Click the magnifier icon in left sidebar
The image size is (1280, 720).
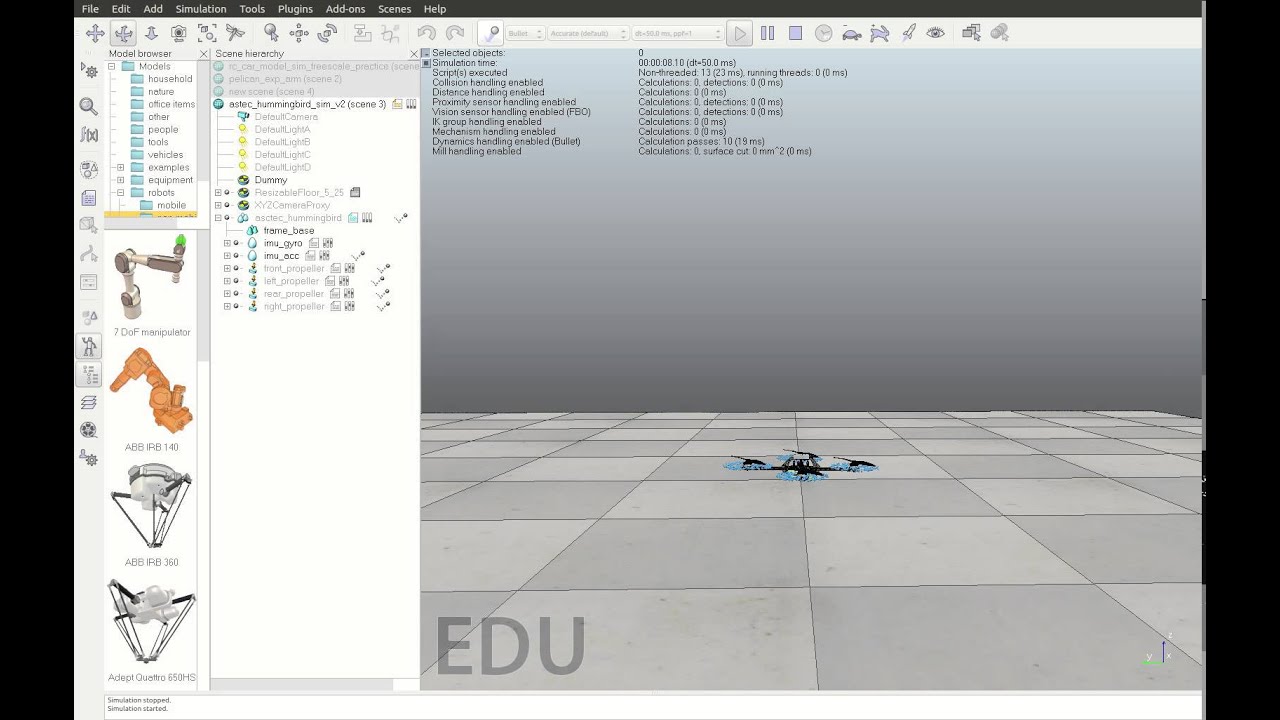point(89,106)
